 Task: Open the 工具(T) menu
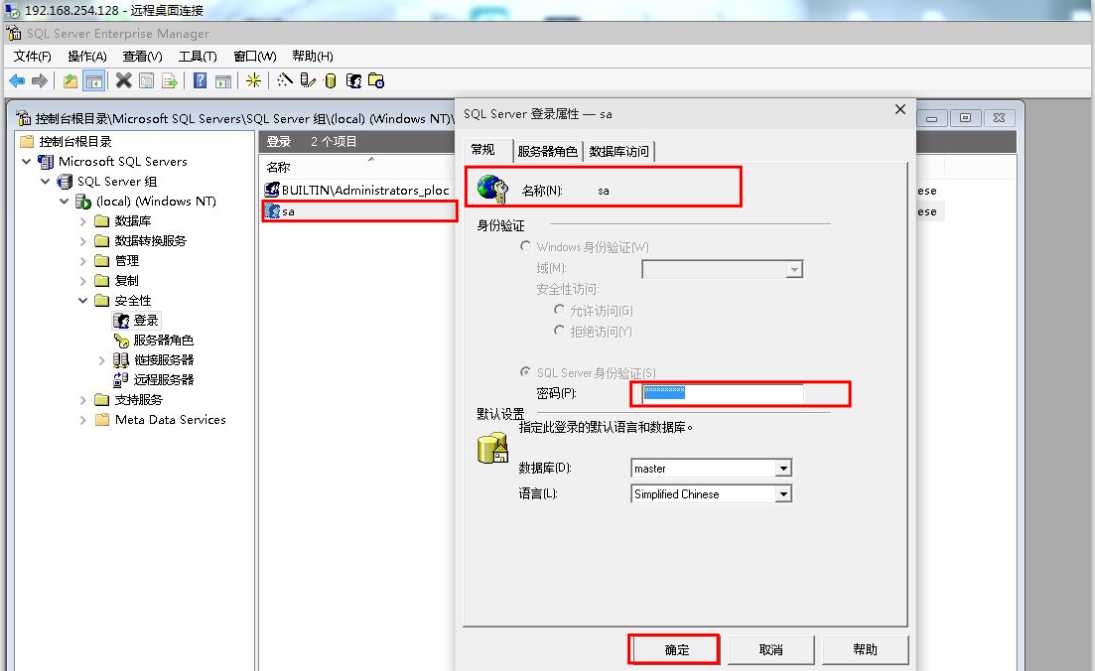pos(198,56)
